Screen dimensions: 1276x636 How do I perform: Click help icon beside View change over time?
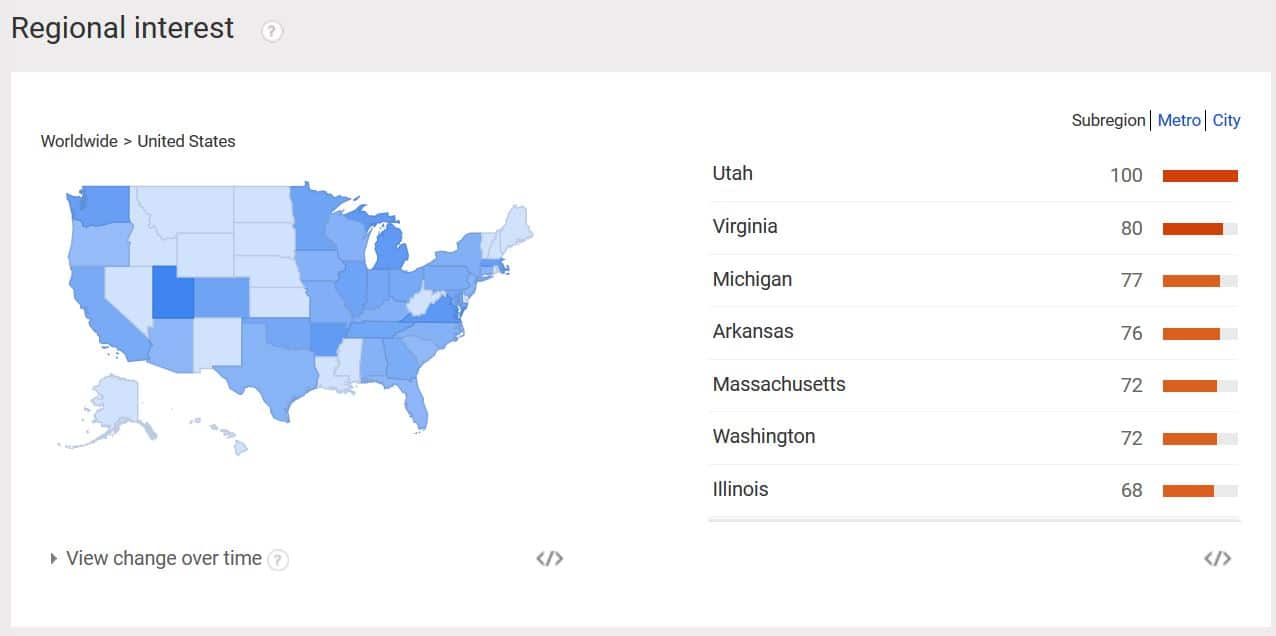(x=278, y=560)
